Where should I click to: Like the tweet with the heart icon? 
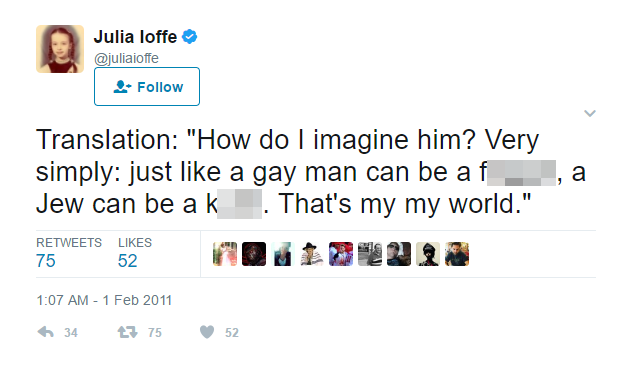click(x=207, y=332)
